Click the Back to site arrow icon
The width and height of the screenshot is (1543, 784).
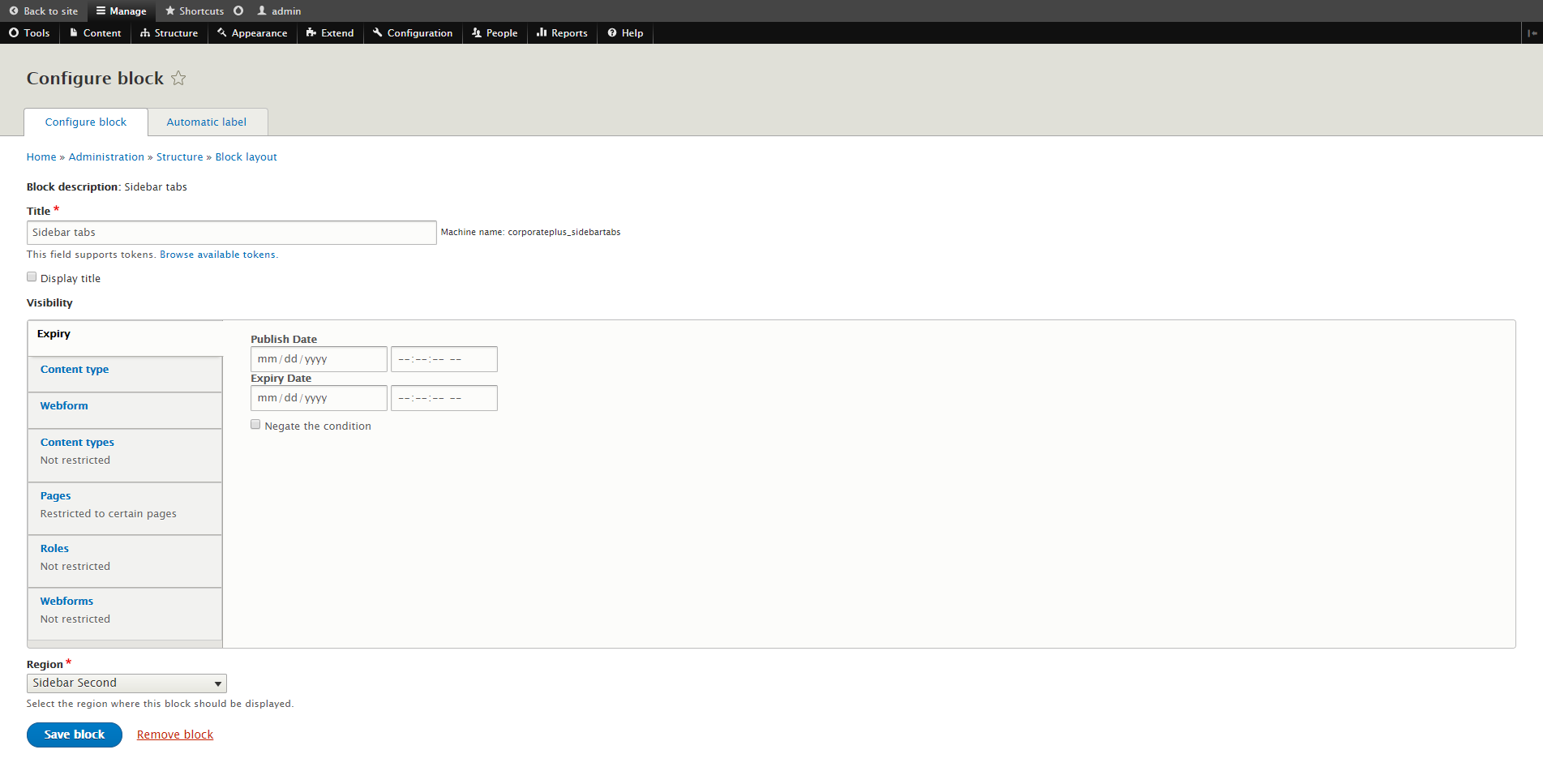tap(14, 11)
